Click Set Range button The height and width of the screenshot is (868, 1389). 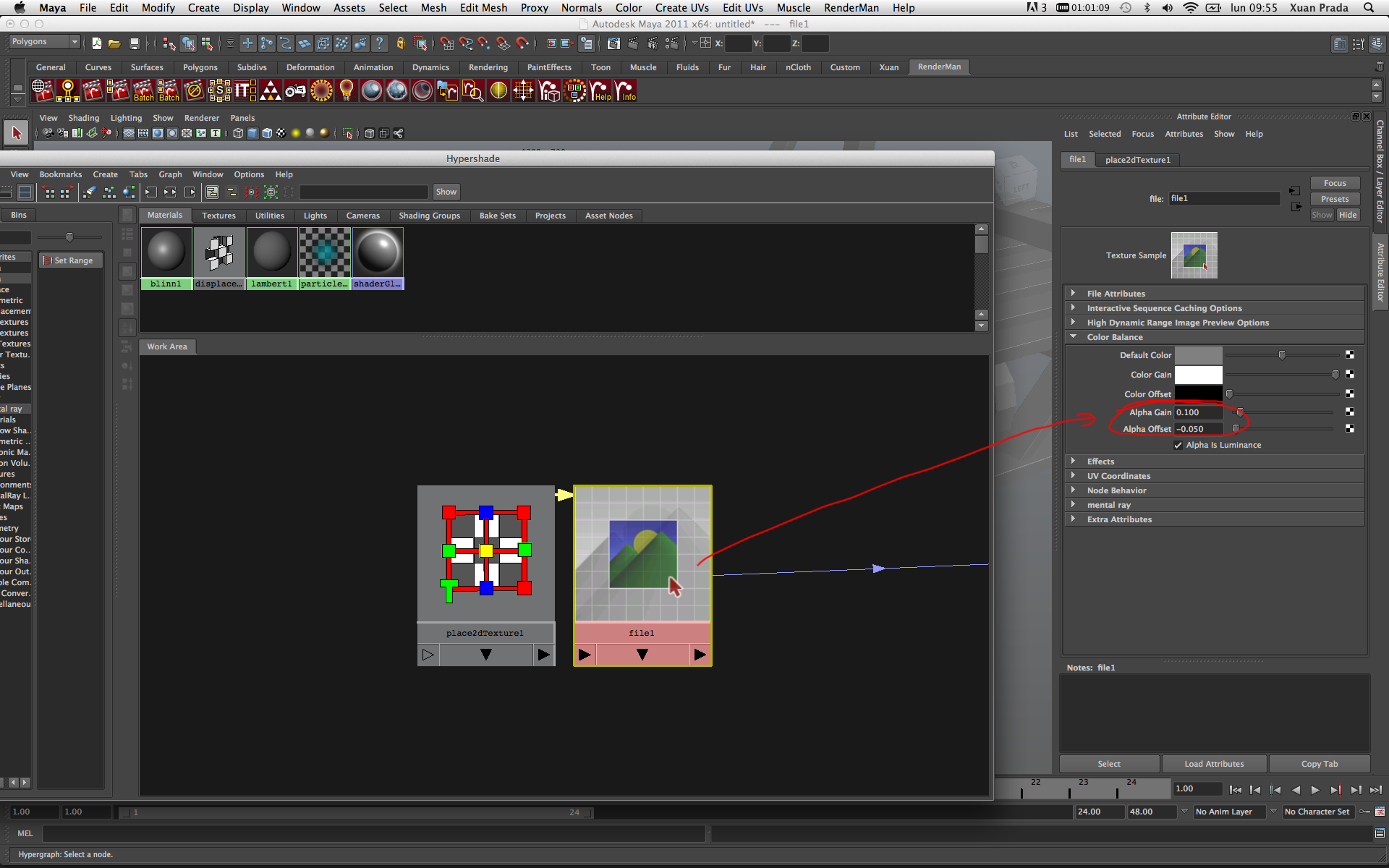pos(71,260)
